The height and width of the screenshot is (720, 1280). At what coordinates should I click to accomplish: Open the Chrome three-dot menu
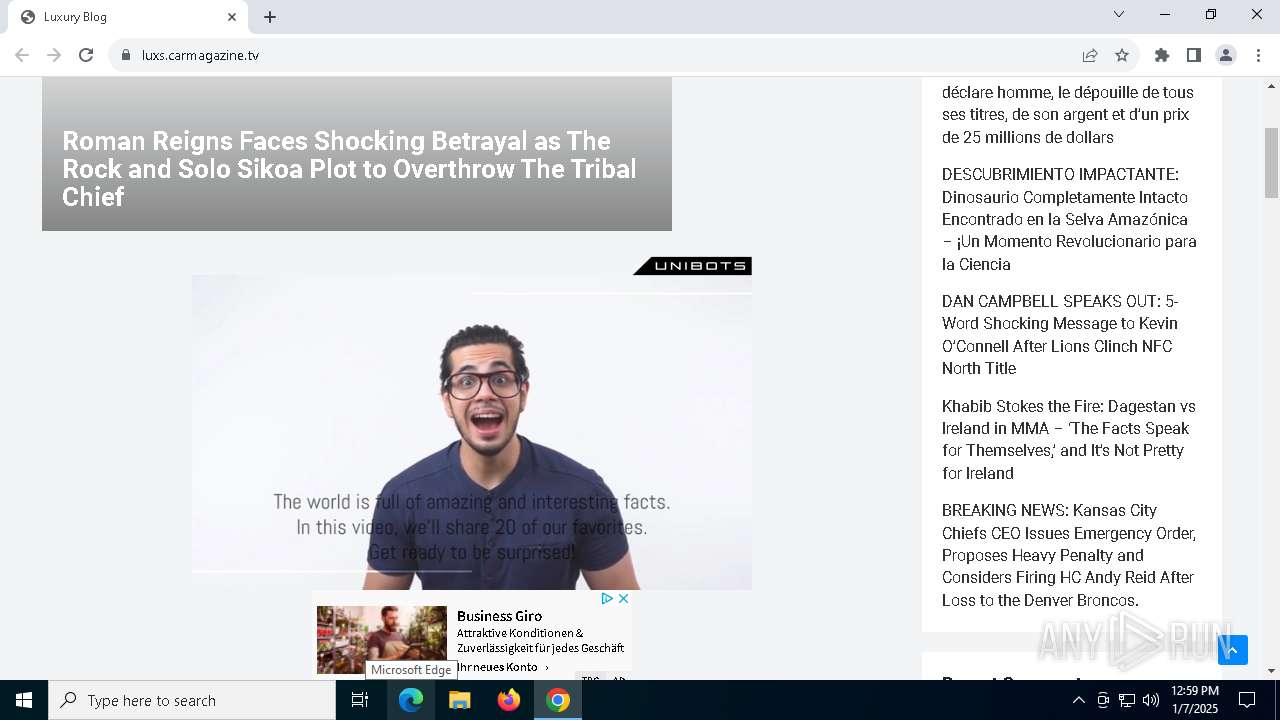1258,55
